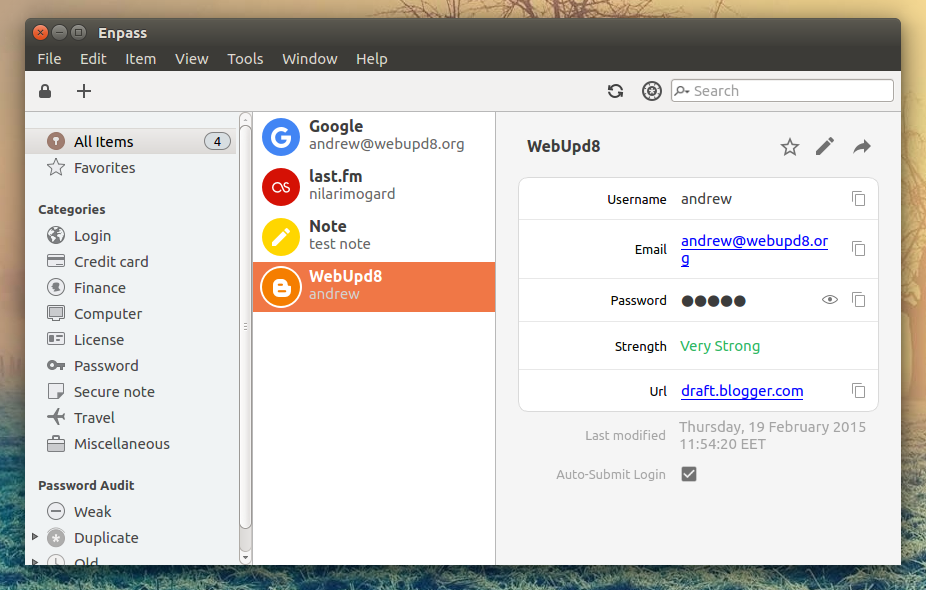Show Weak passwords audit
926x590 pixels.
coord(79,511)
